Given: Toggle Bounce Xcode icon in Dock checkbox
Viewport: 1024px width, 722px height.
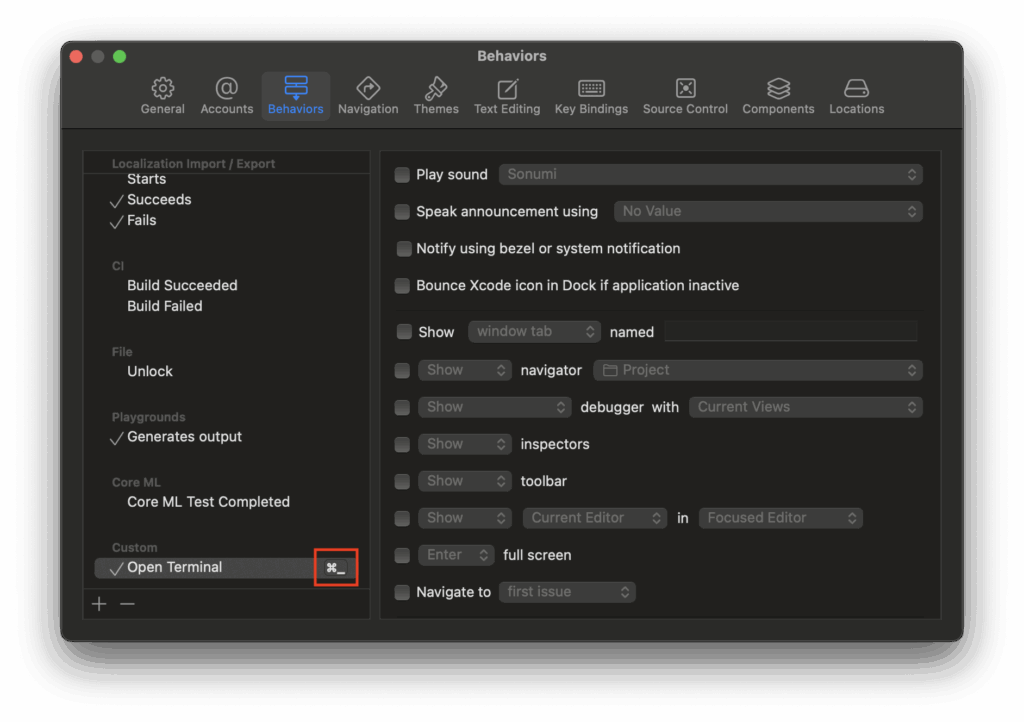Looking at the screenshot, I should [x=402, y=286].
